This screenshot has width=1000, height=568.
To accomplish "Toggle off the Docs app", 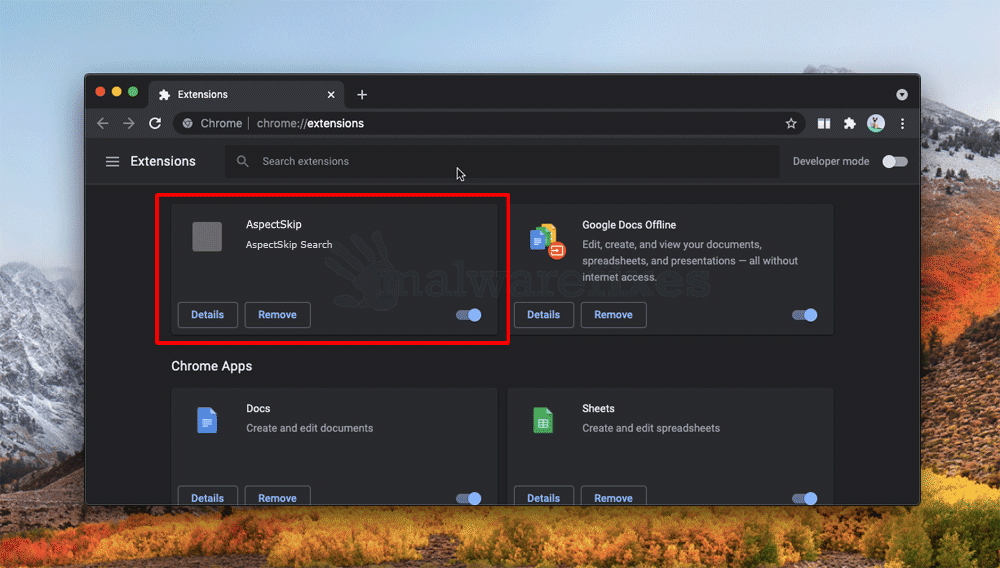I will tap(469, 499).
